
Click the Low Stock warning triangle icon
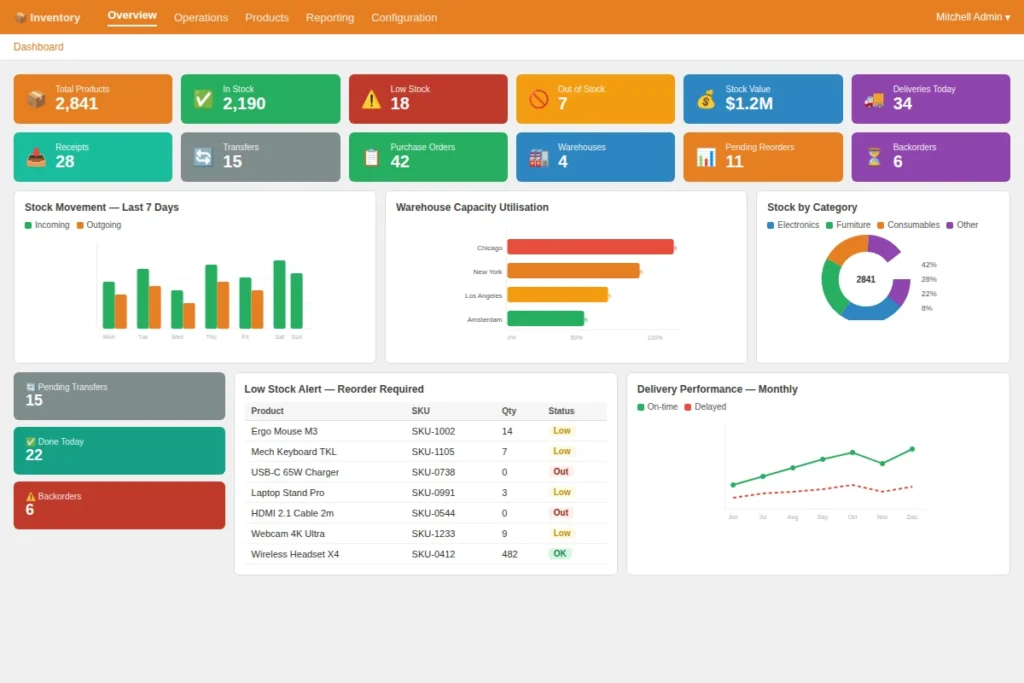point(371,99)
